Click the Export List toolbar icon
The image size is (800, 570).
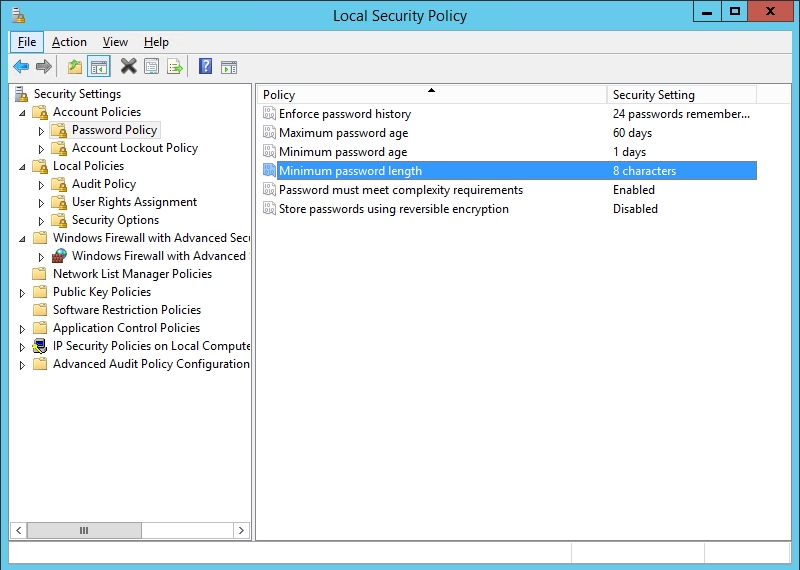[x=174, y=66]
